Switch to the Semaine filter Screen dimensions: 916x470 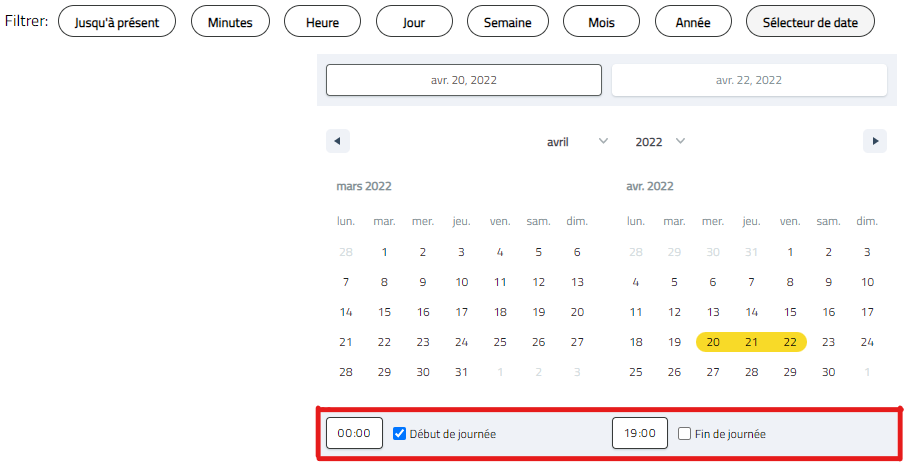[x=508, y=21]
